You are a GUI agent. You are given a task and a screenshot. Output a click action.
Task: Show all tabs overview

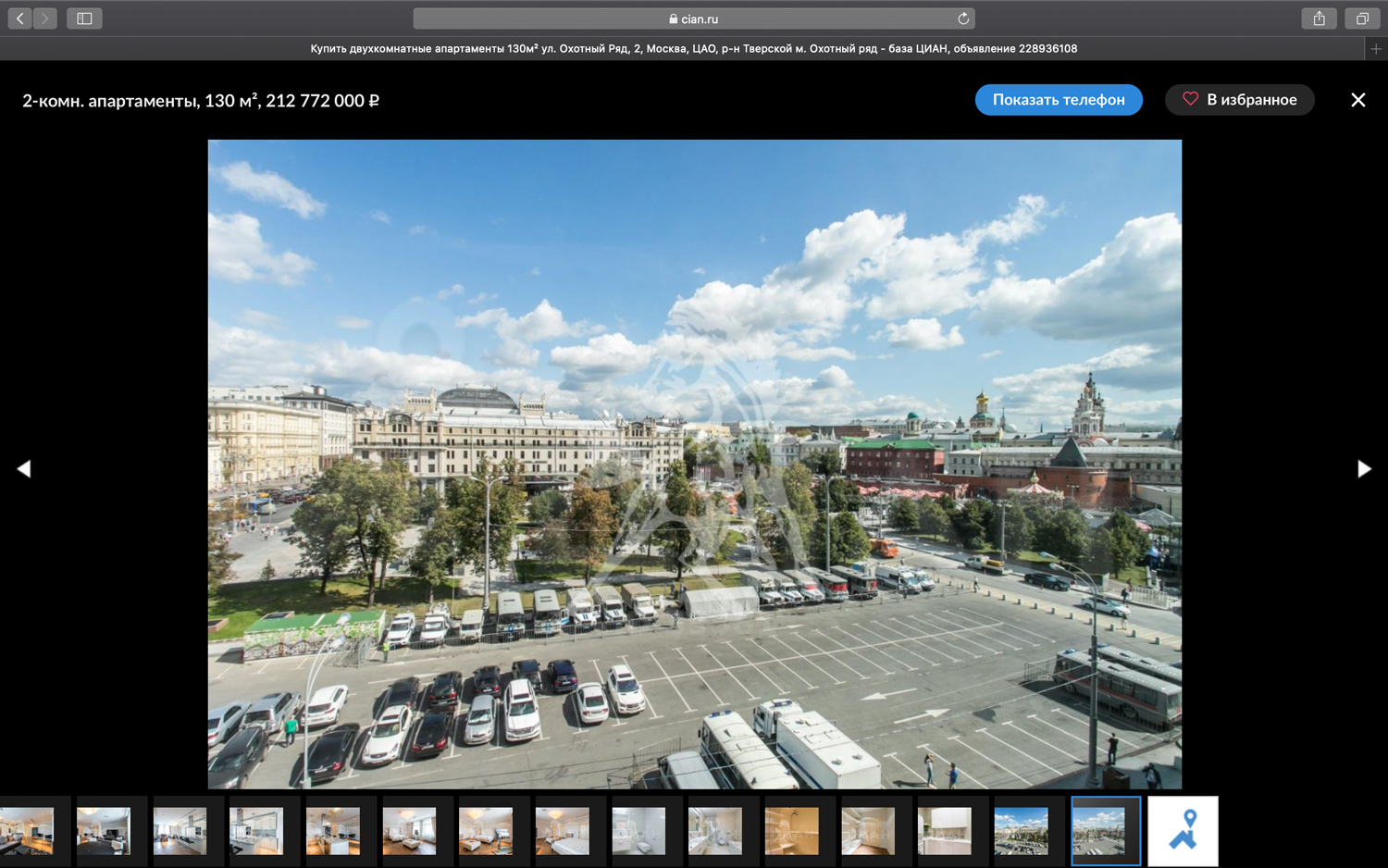pos(1362,19)
